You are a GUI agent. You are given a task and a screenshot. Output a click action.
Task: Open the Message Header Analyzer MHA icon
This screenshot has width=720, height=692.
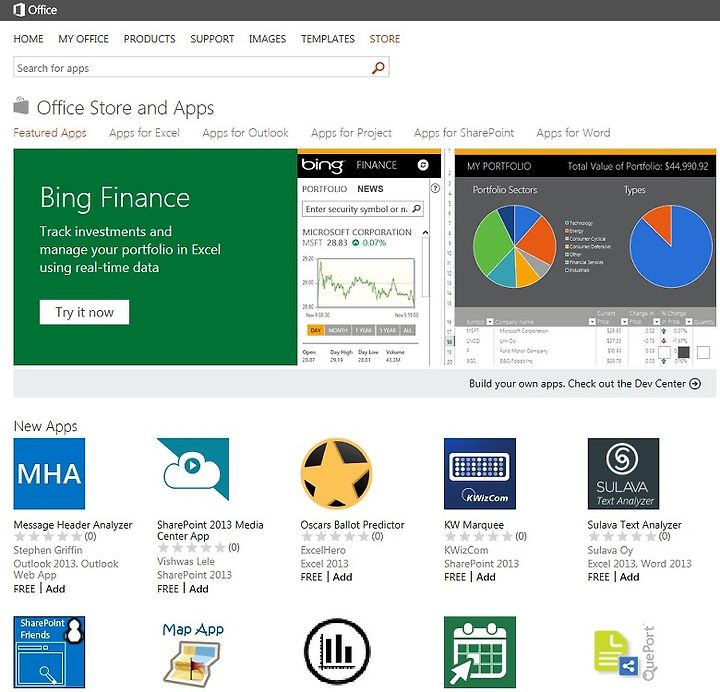49,473
